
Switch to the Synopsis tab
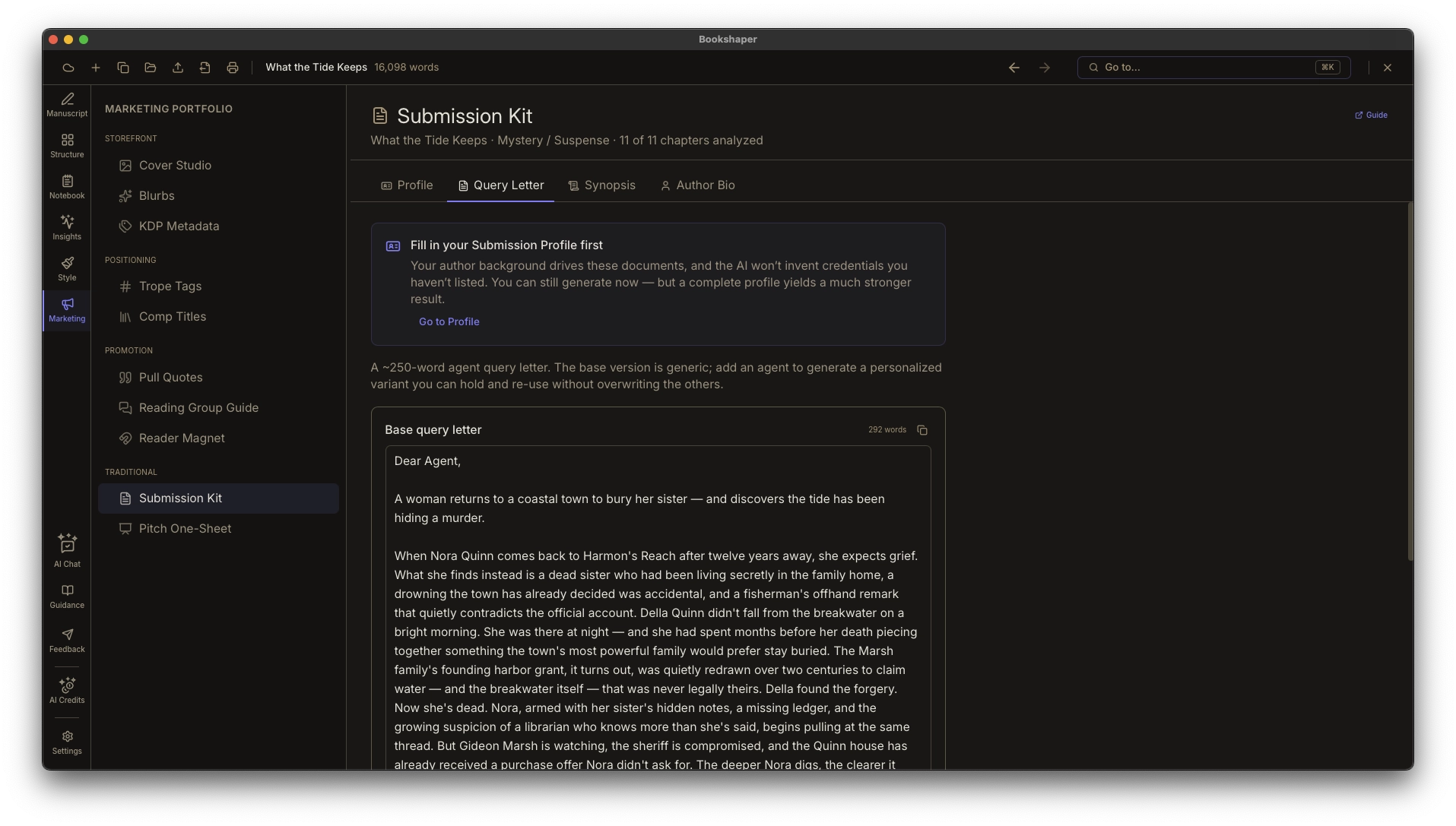coord(601,185)
